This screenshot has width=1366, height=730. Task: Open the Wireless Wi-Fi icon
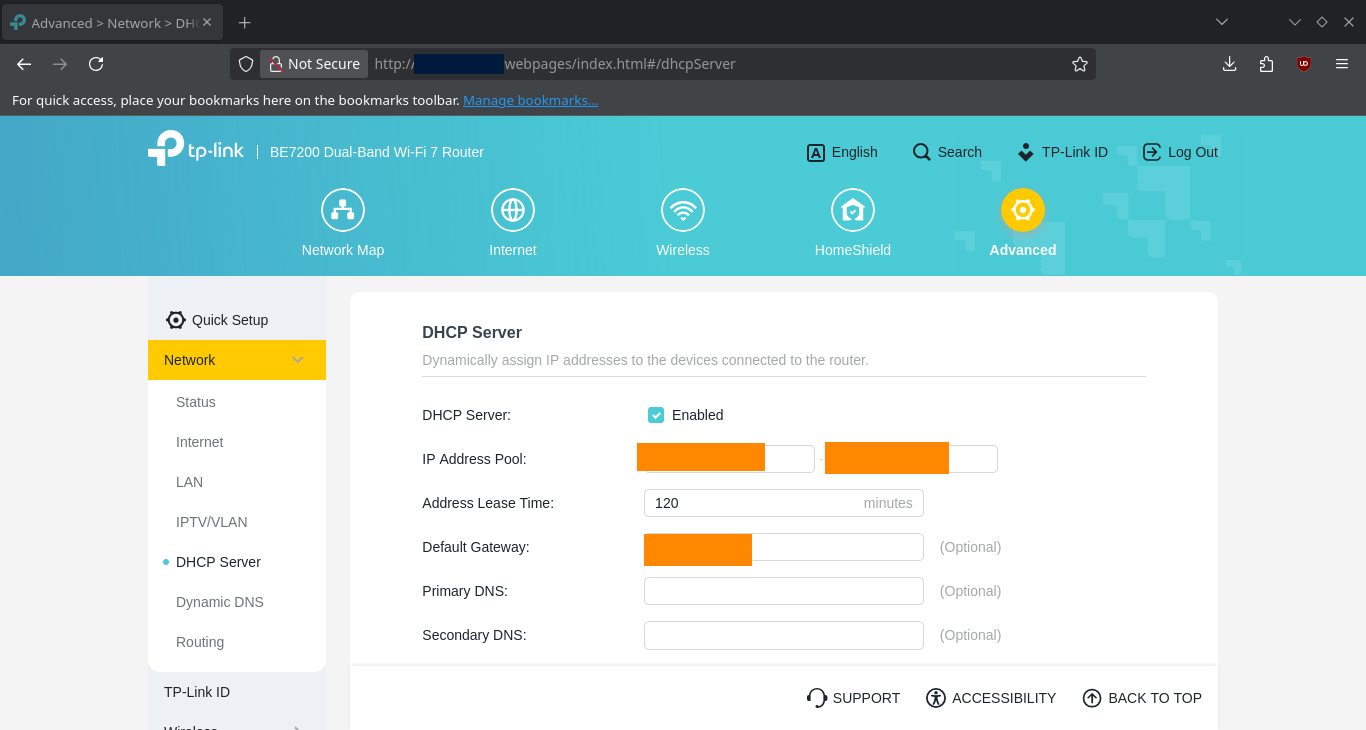coord(683,210)
